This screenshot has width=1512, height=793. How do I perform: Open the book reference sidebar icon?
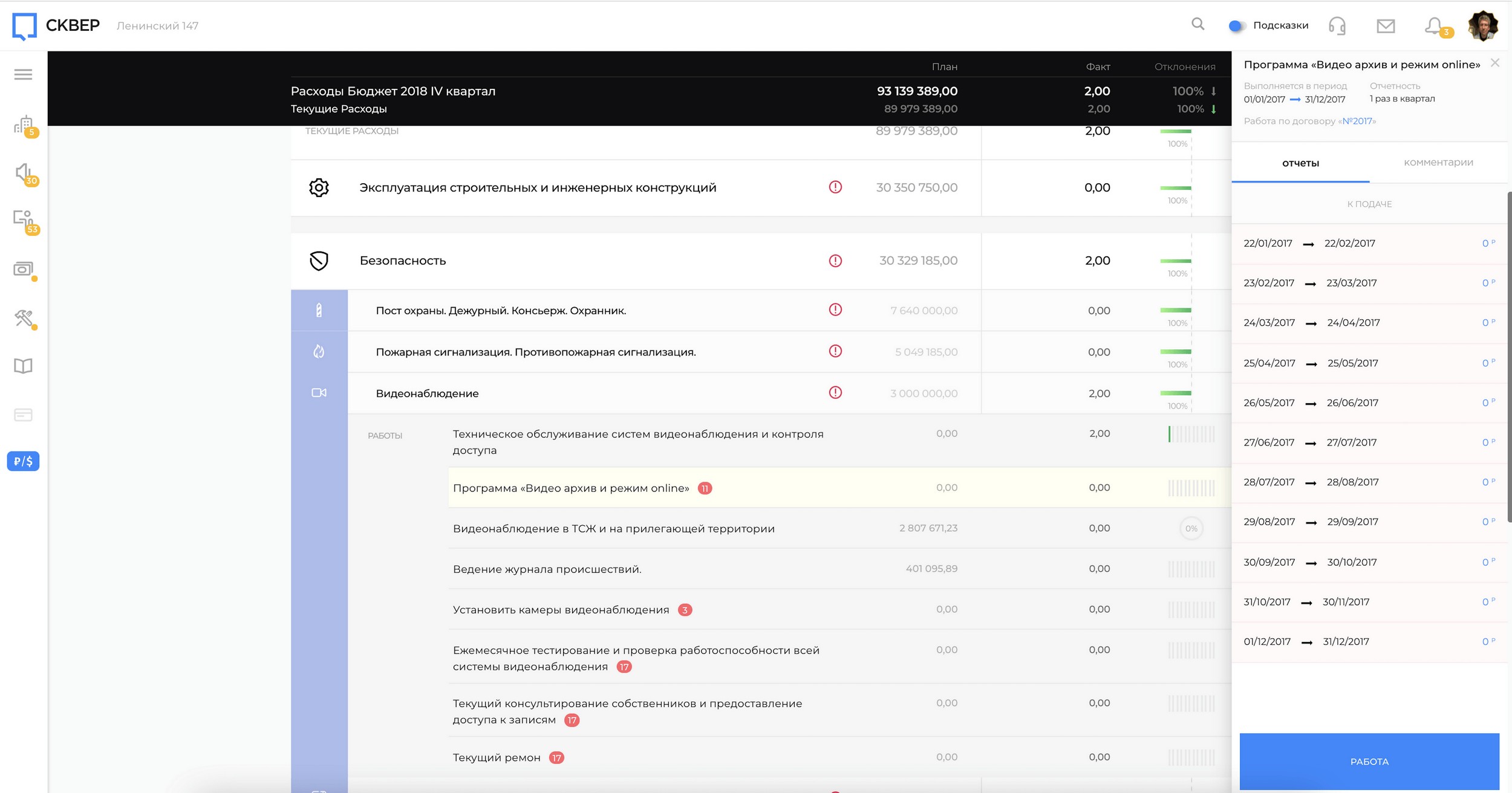point(23,366)
